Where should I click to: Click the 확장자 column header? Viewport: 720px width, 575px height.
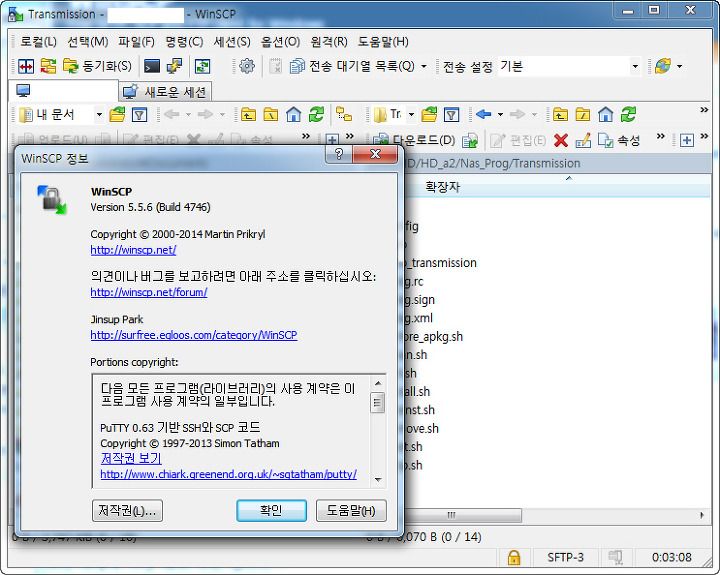point(442,187)
